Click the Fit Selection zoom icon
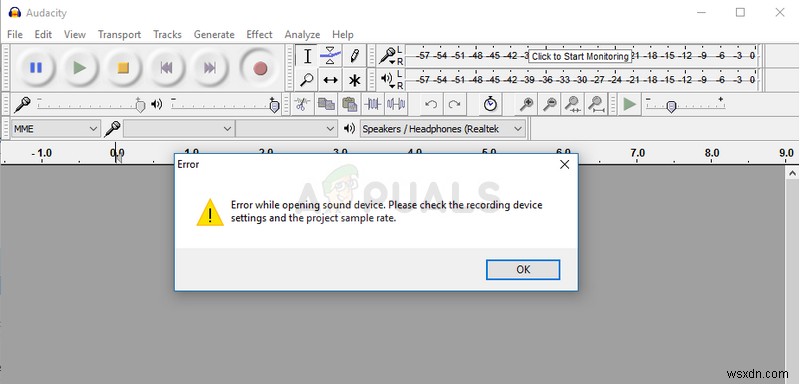The height and width of the screenshot is (384, 800). [x=572, y=105]
